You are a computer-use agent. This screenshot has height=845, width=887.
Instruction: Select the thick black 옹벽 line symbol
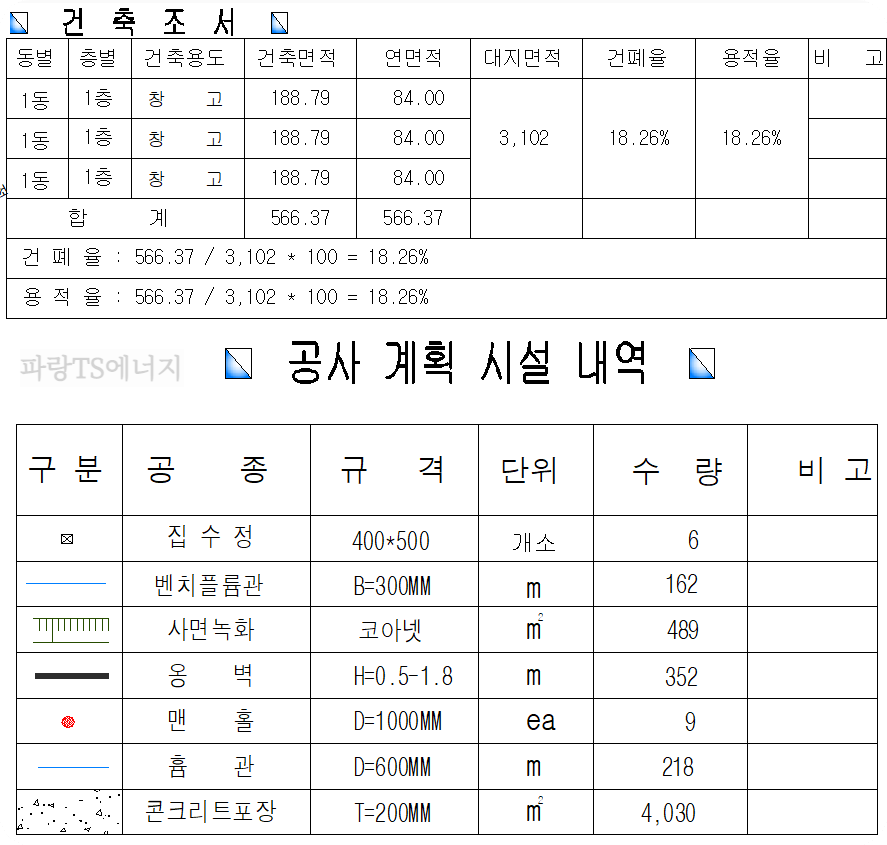[x=72, y=676]
